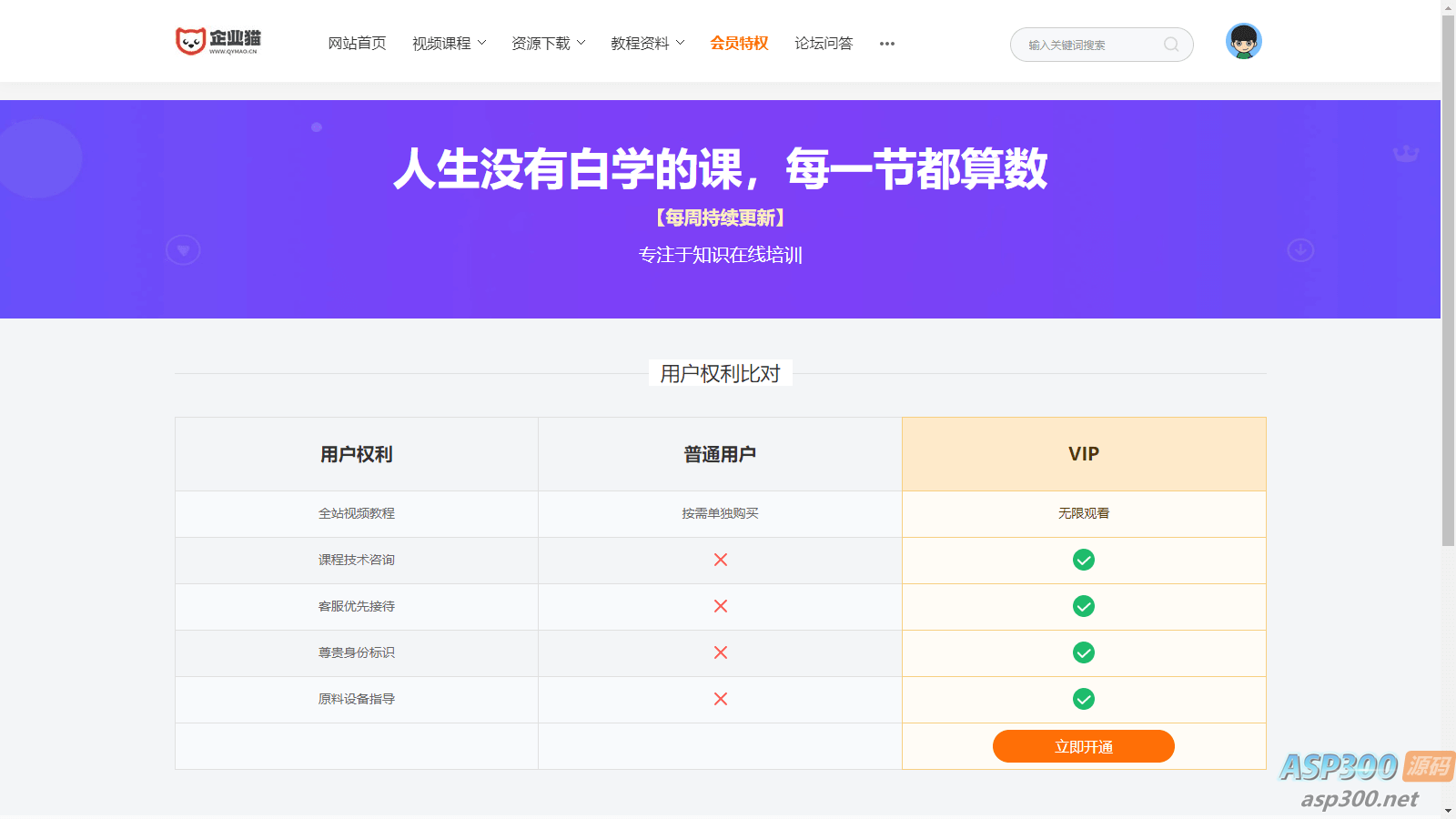Viewport: 1456px width, 819px height.
Task: Click 立即开通 VIP button
Action: pos(1084,746)
